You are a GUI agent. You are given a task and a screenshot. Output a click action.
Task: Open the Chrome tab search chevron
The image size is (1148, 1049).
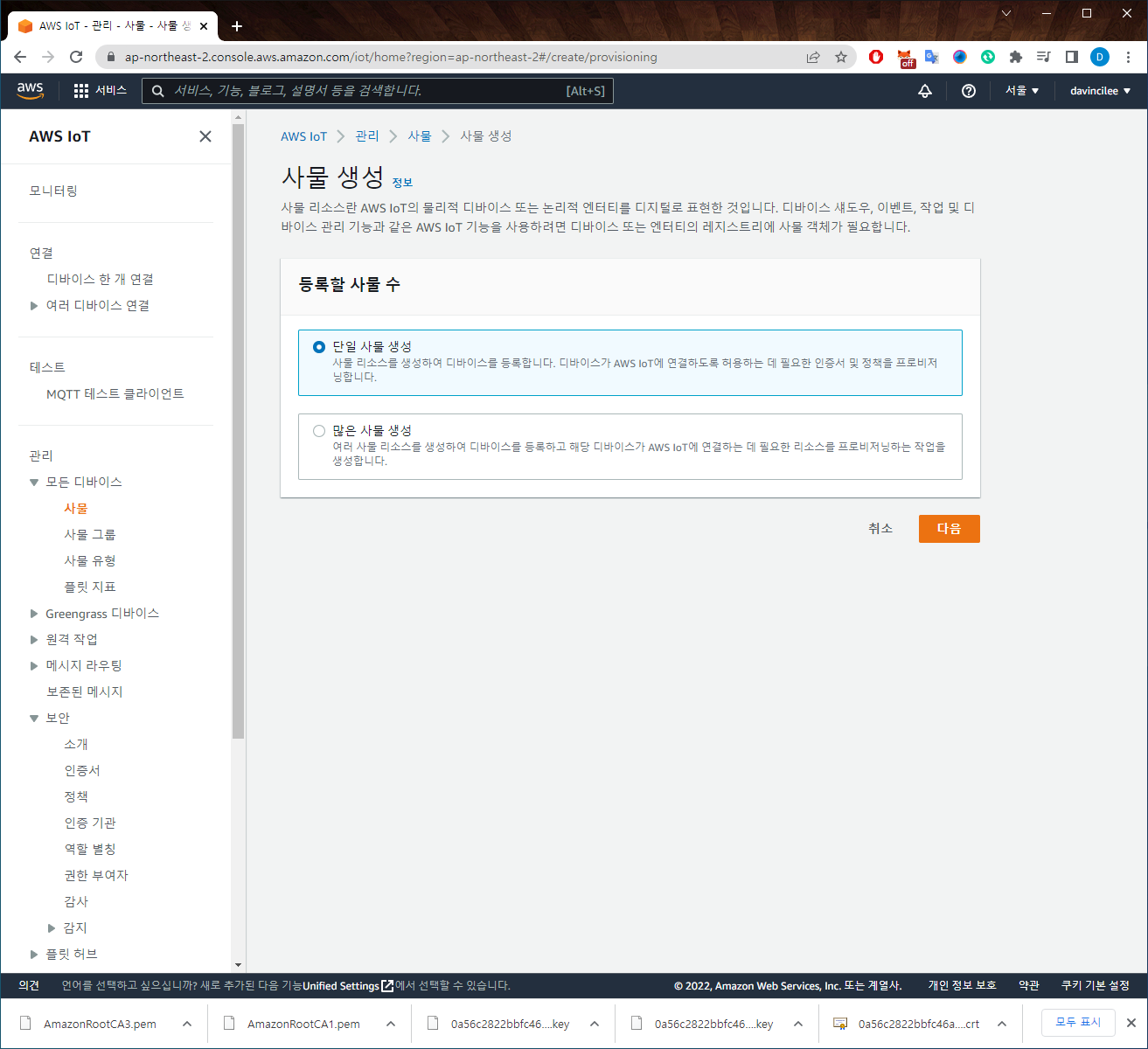1006,13
